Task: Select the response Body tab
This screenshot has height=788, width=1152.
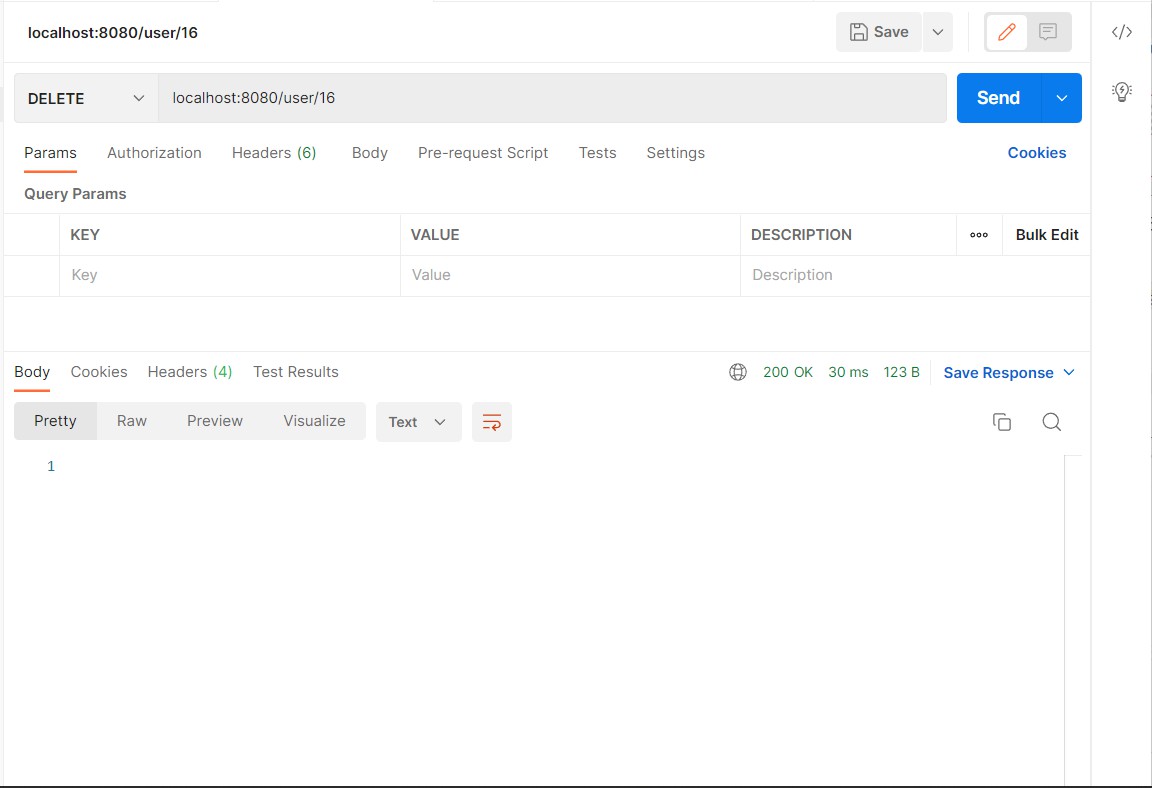Action: 32,372
